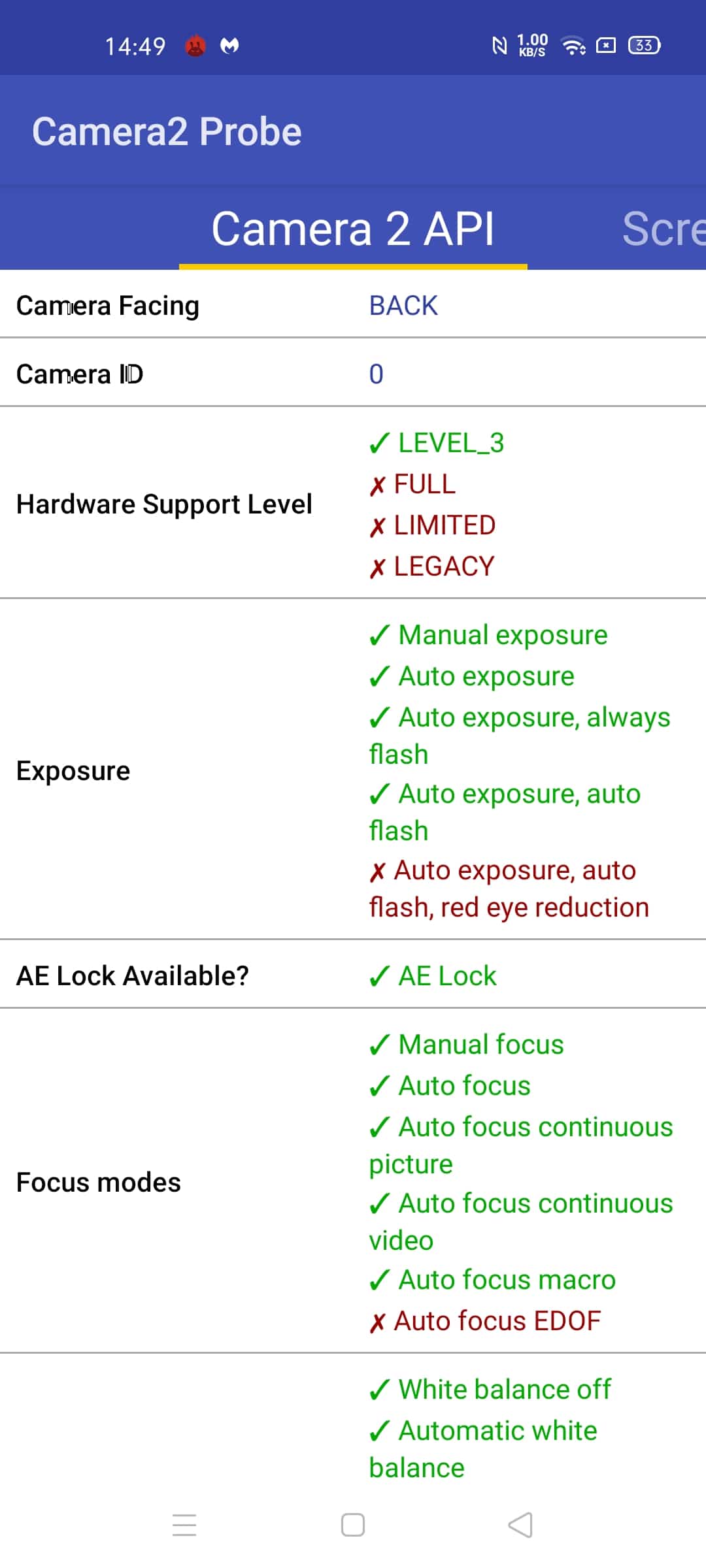Tap the BACK camera facing value
This screenshot has width=706, height=1568.
(403, 306)
